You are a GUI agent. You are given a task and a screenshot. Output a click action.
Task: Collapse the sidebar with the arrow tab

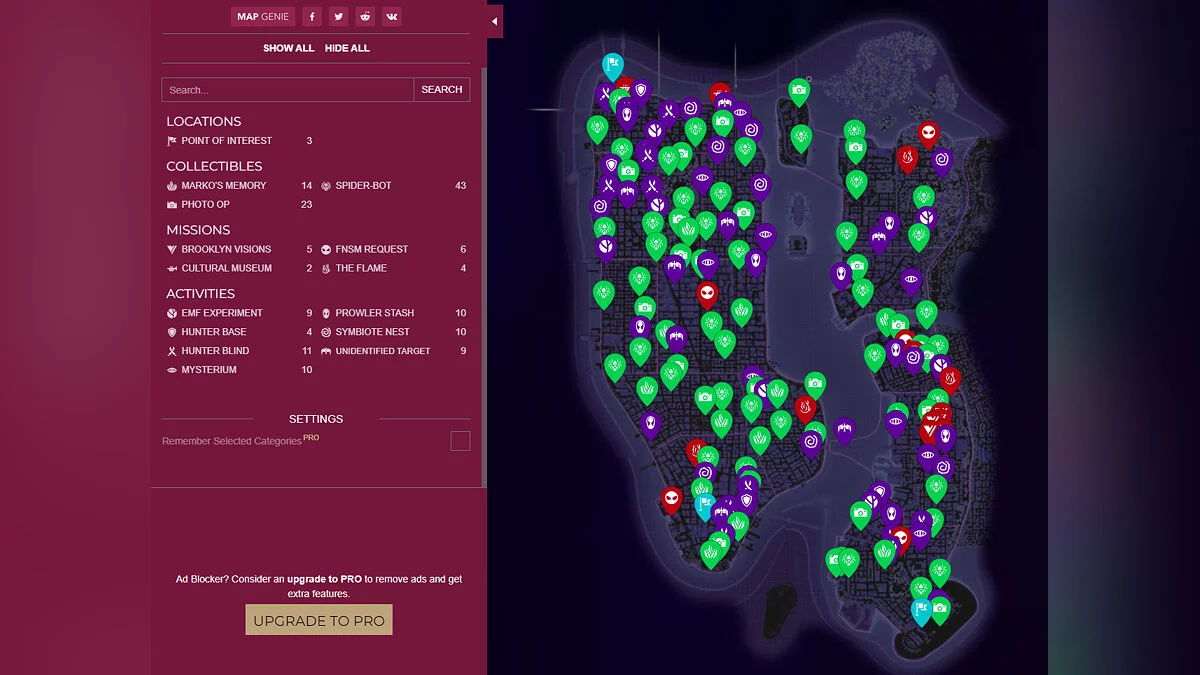[x=495, y=21]
